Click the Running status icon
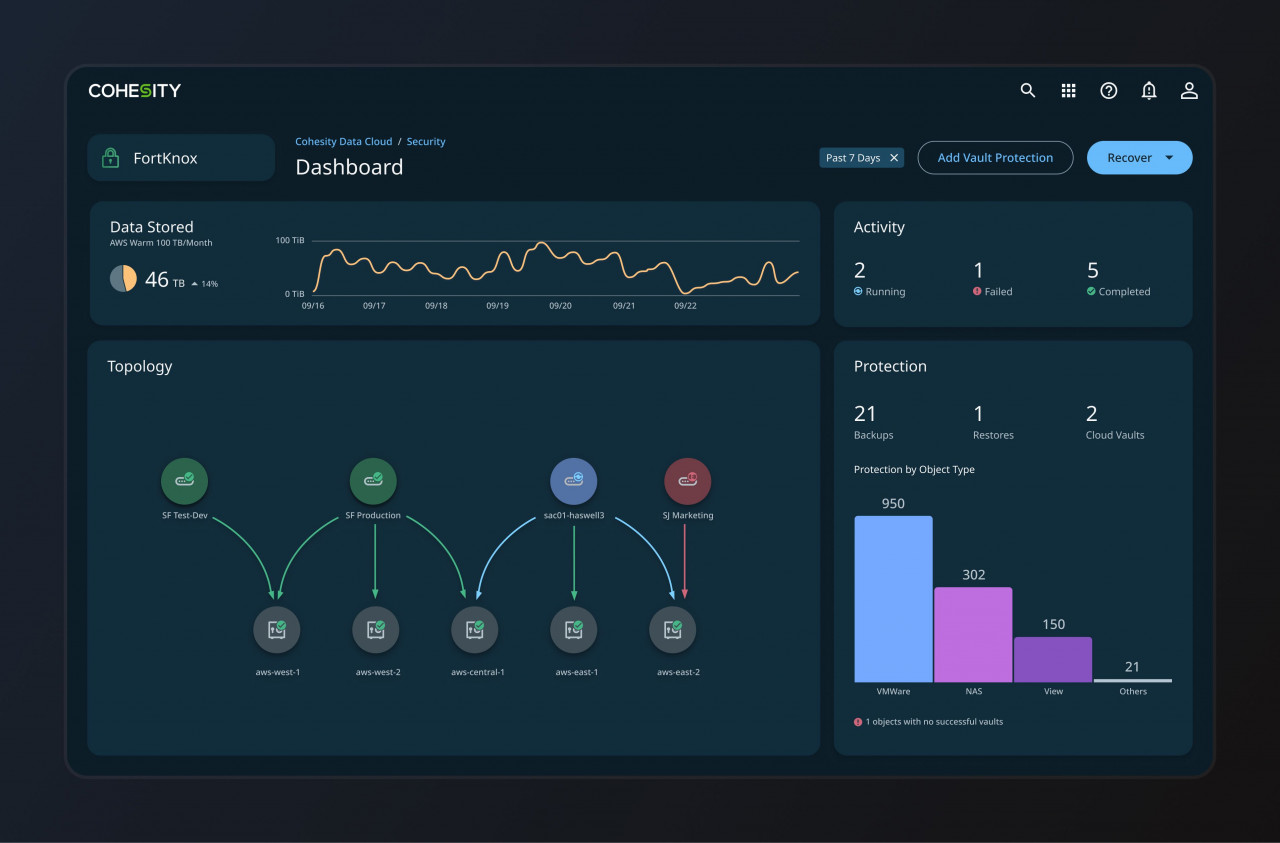 click(858, 291)
